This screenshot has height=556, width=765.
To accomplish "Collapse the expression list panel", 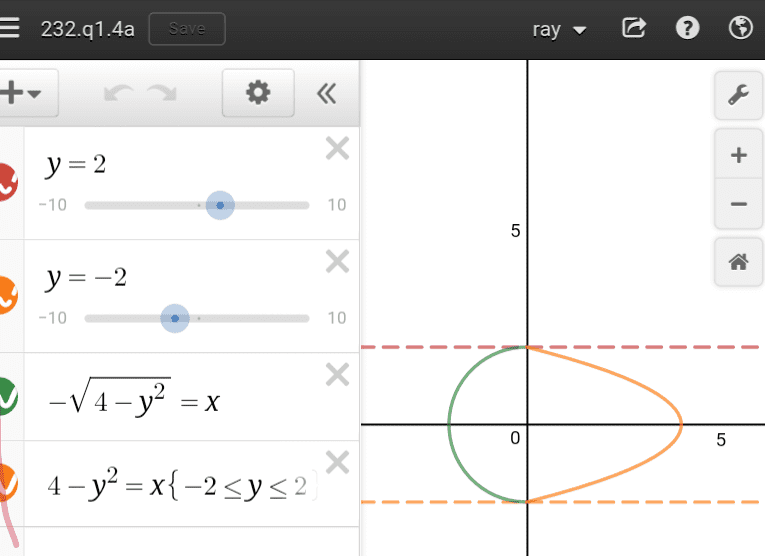I will [x=326, y=94].
